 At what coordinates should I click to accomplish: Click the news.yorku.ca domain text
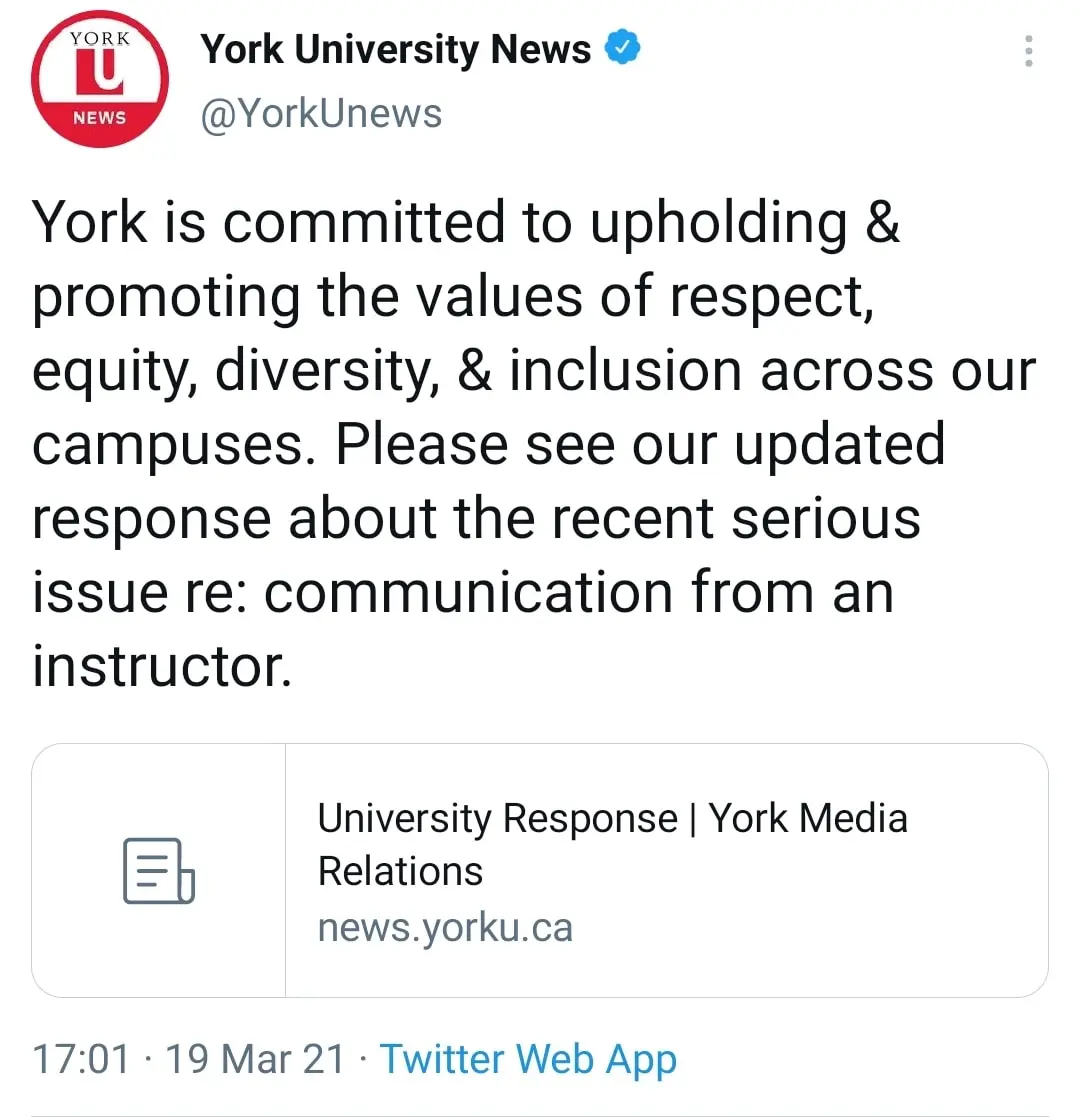[445, 928]
